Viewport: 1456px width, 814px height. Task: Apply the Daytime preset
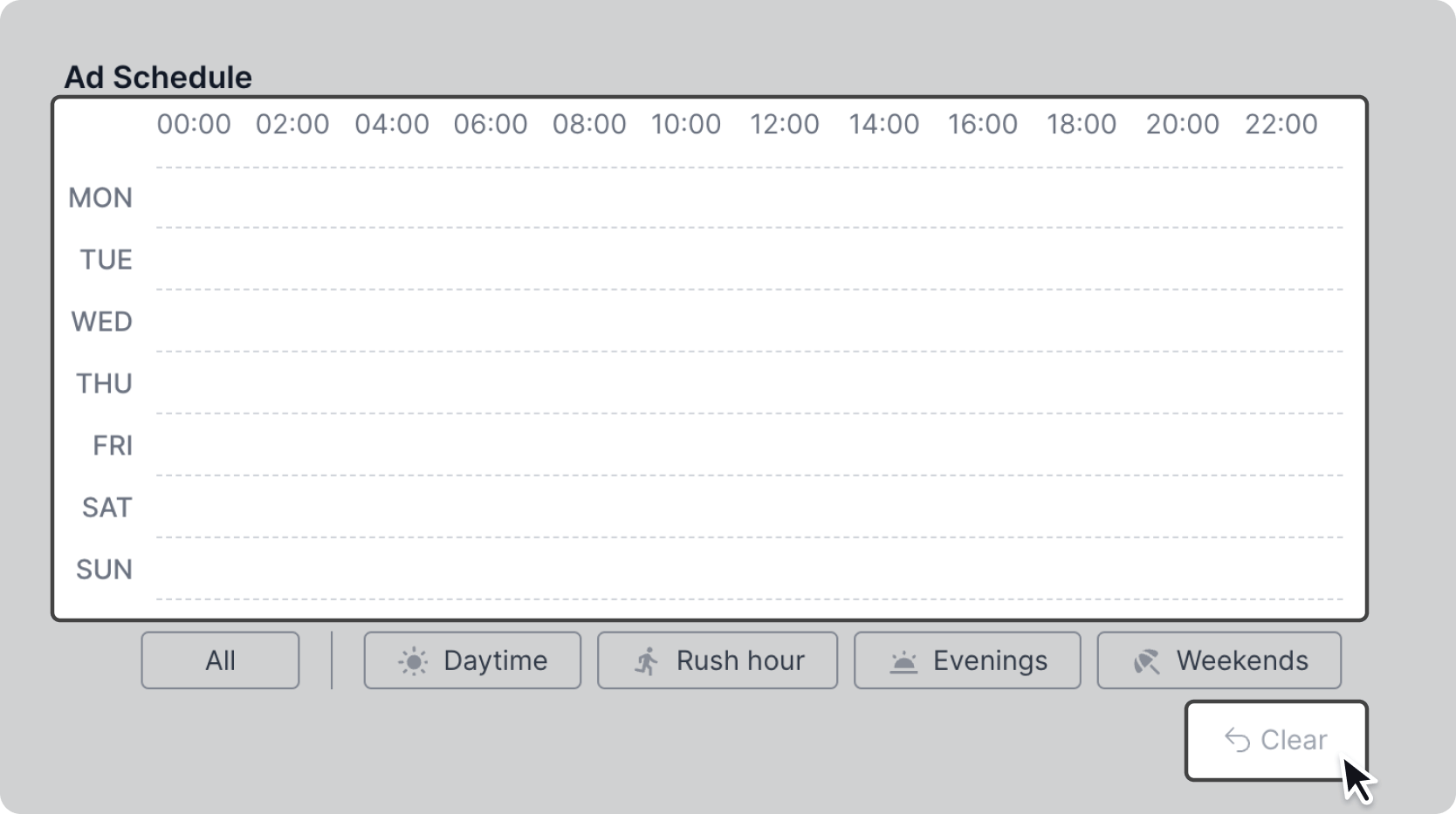(x=472, y=660)
